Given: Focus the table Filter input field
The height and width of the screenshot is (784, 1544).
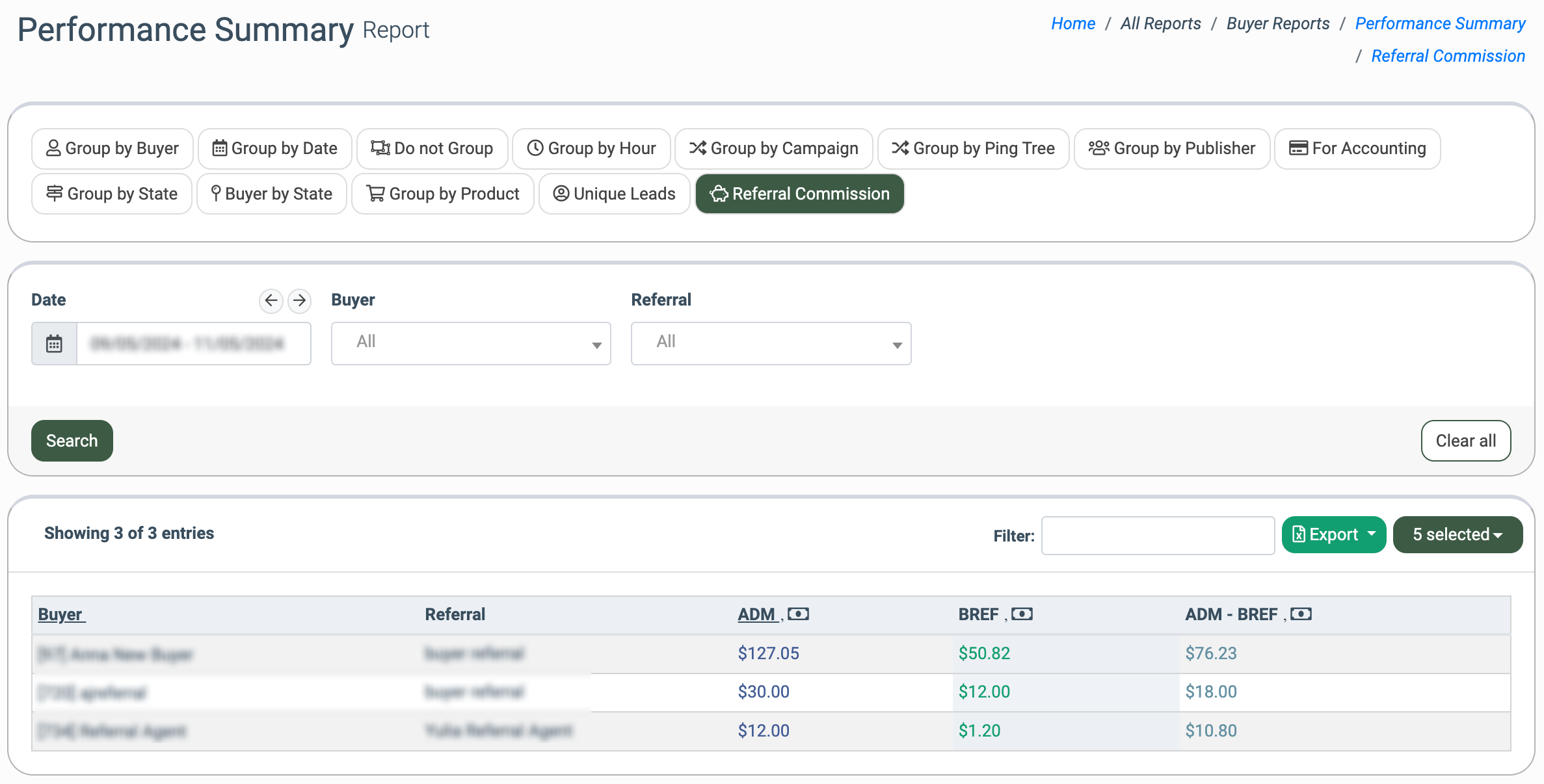Looking at the screenshot, I should [1158, 536].
